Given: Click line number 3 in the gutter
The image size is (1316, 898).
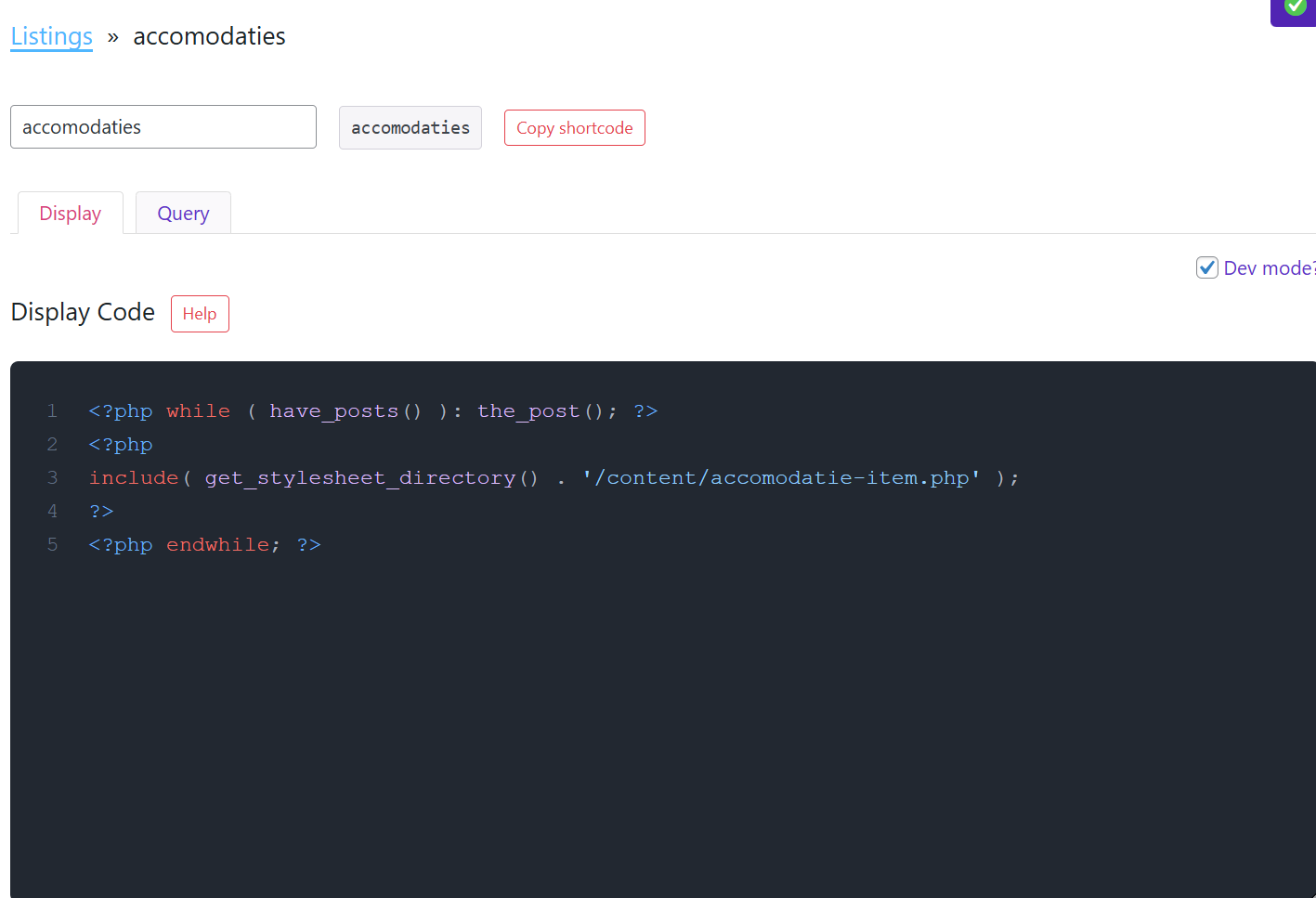Looking at the screenshot, I should point(53,478).
